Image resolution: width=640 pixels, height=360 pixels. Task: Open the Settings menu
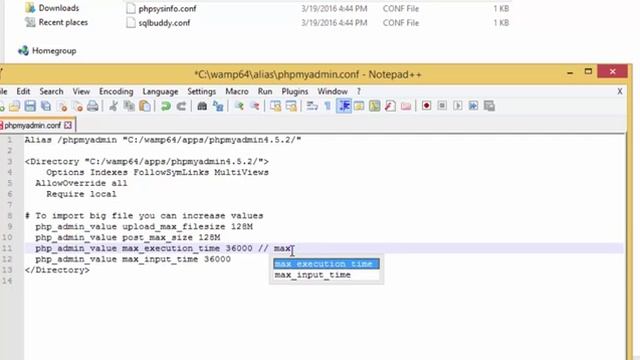pos(202,91)
